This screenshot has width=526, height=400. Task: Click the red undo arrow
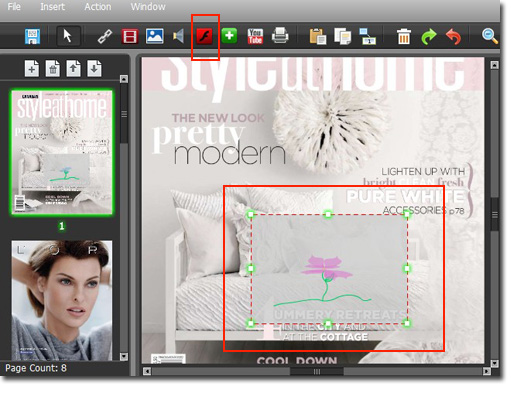coord(454,36)
